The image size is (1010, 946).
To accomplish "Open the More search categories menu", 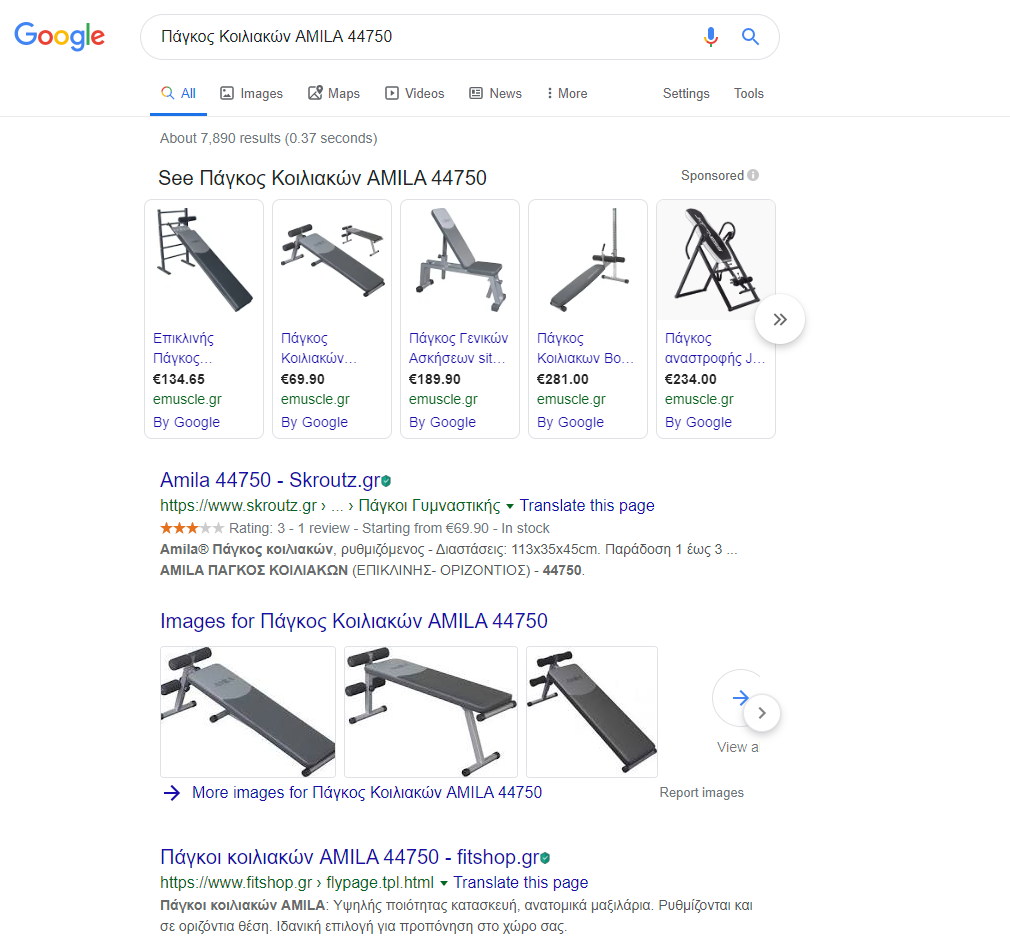I will [x=567, y=93].
